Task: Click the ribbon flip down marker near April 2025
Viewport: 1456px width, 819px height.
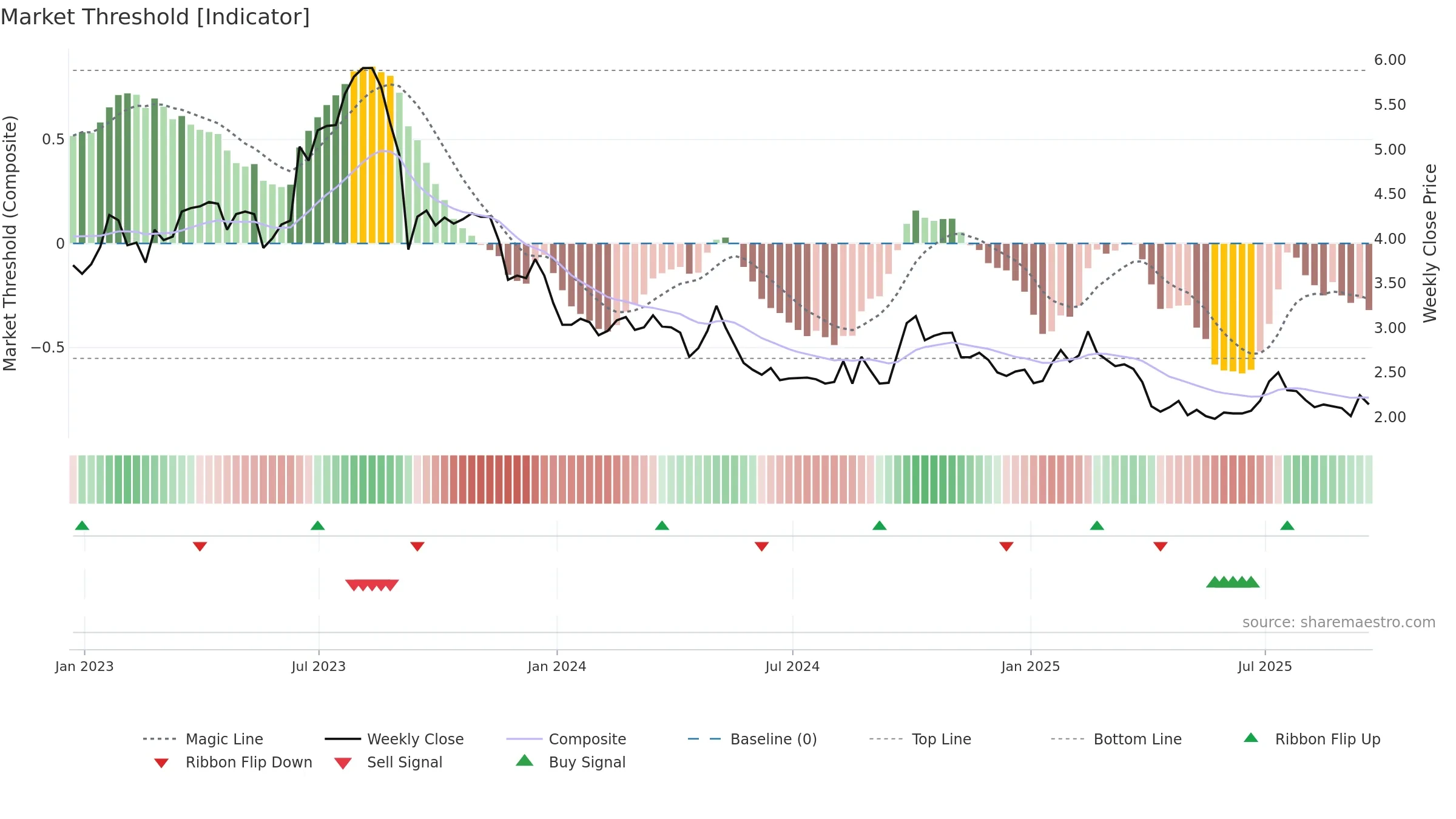Action: pyautogui.click(x=1161, y=547)
